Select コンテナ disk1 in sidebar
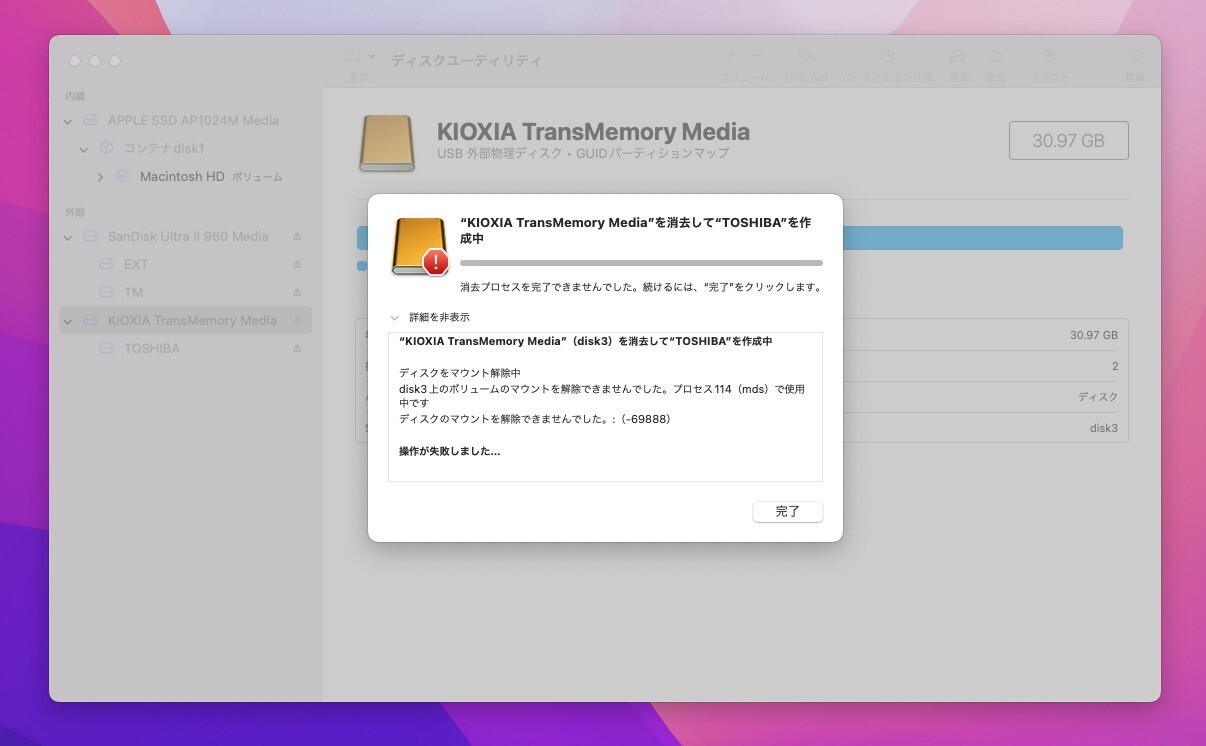Viewport: 1206px width, 746px height. [x=185, y=148]
